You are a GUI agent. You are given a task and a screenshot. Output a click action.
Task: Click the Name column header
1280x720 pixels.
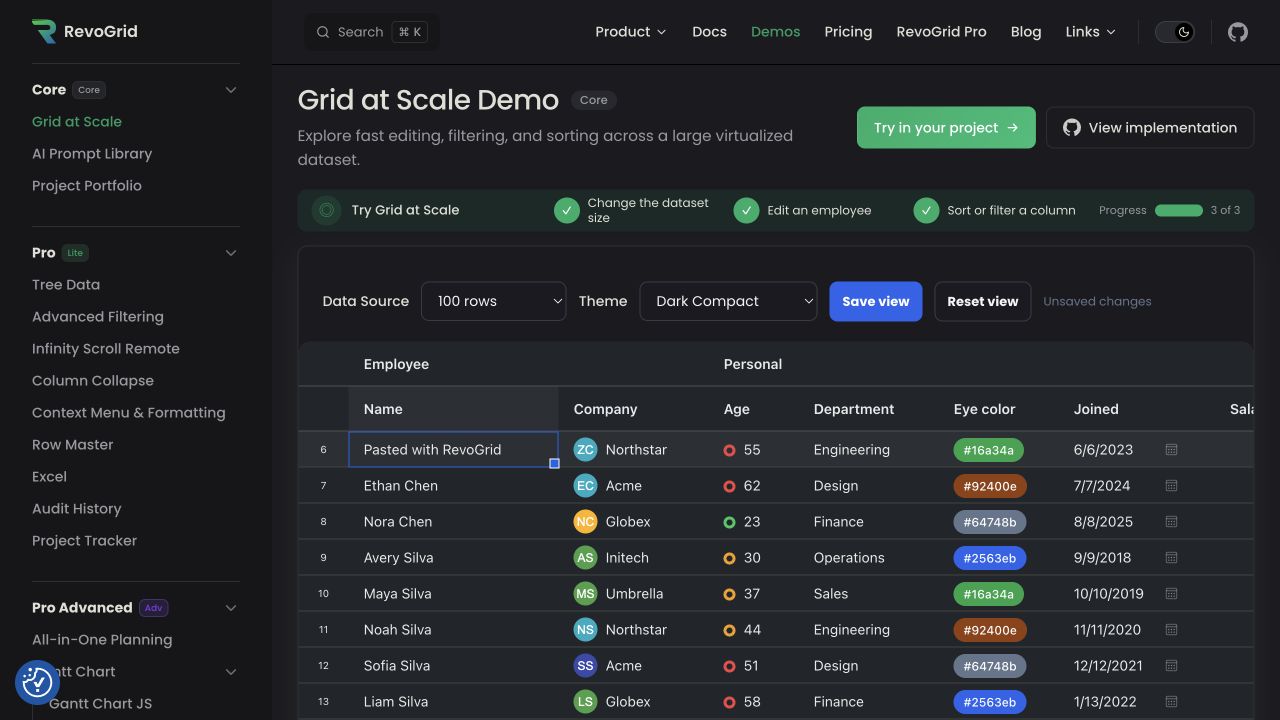point(453,409)
